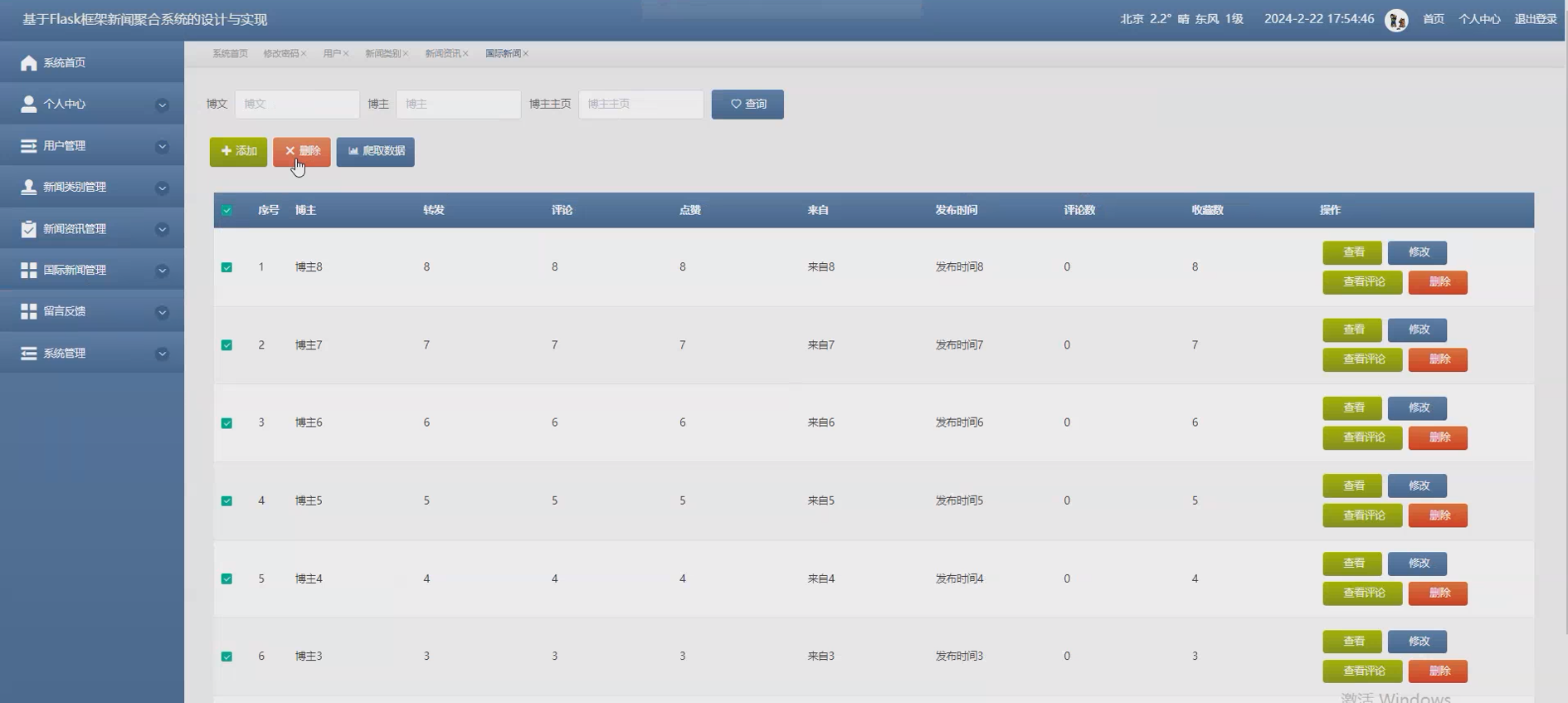Viewport: 1568px width, 703px height.
Task: Expand the 新闻类别管理 sidebar chevron
Action: pyautogui.click(x=163, y=188)
